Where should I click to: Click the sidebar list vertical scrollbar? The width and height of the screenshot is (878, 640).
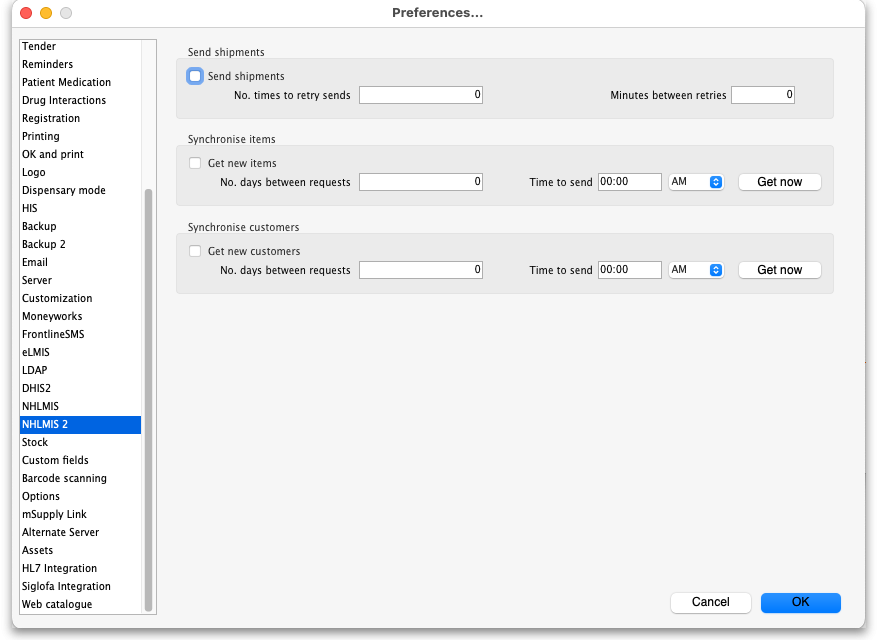point(149,400)
